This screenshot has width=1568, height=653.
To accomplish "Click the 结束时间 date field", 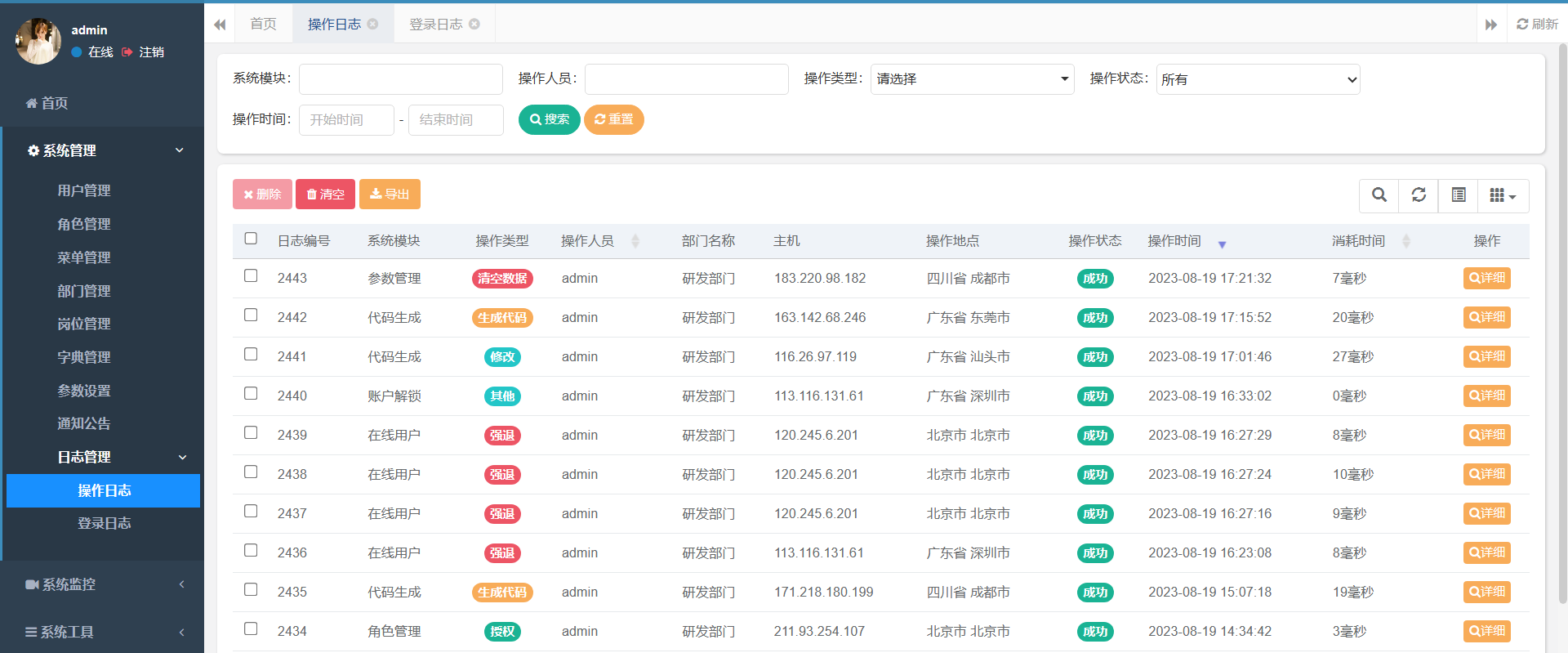I will pos(456,120).
